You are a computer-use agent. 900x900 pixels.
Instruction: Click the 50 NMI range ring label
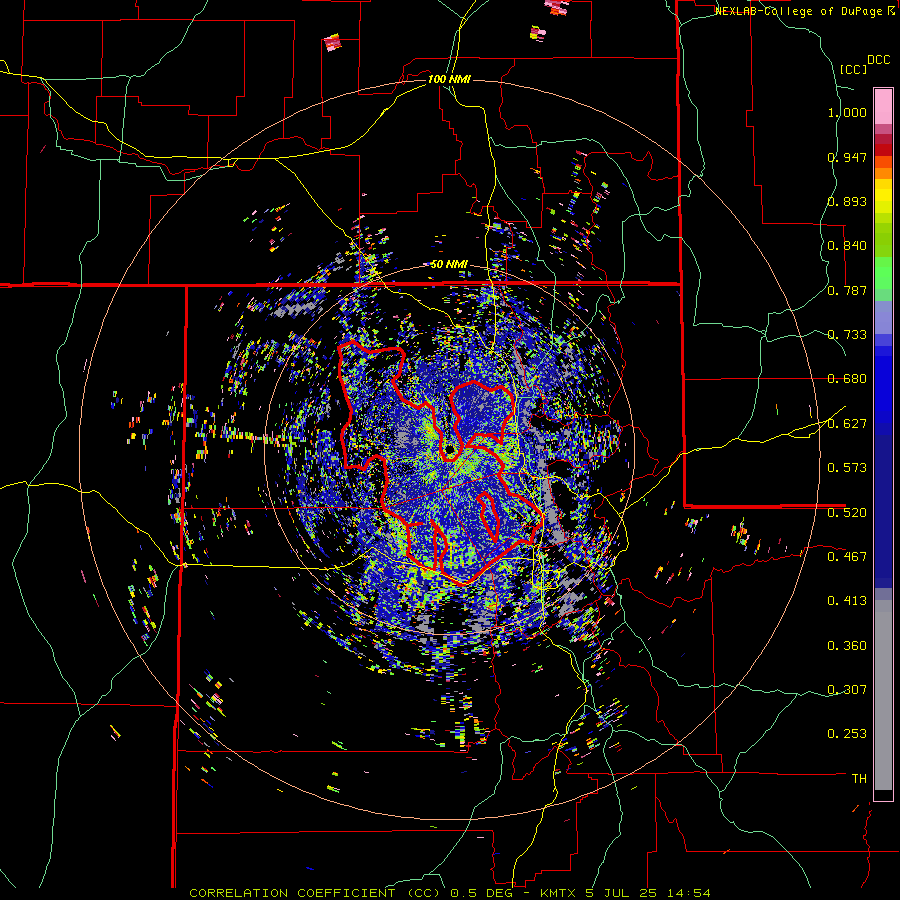449,265
